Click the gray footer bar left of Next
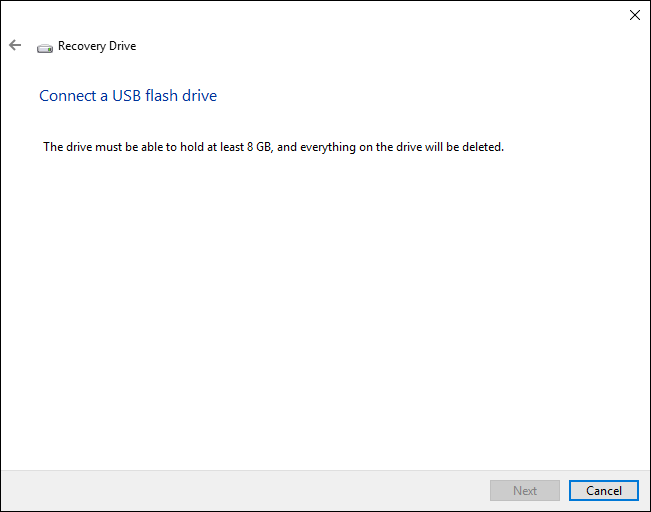The width and height of the screenshot is (651, 512). [x=245, y=490]
